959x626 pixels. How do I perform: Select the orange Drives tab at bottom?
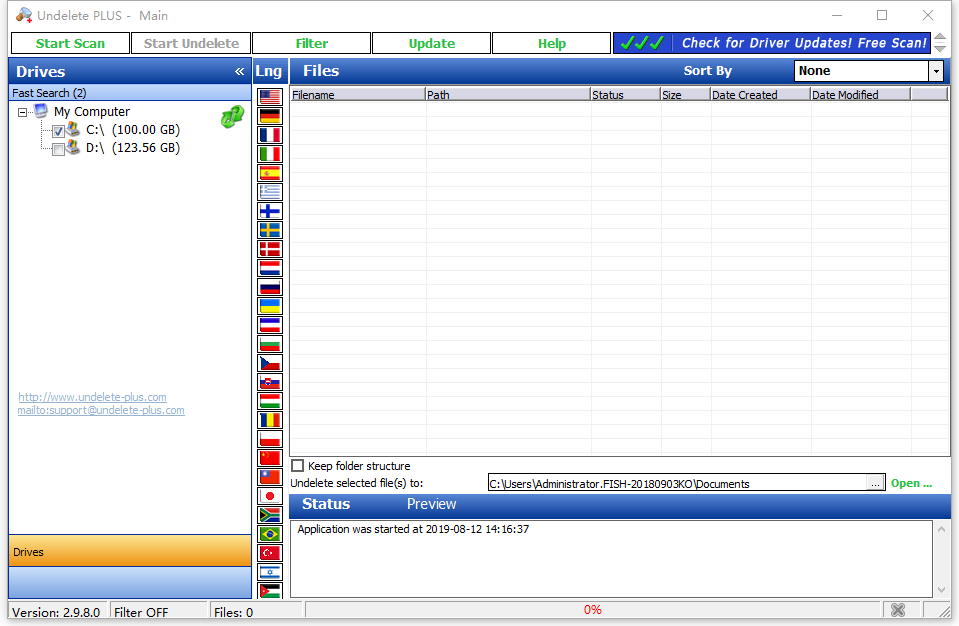(130, 551)
